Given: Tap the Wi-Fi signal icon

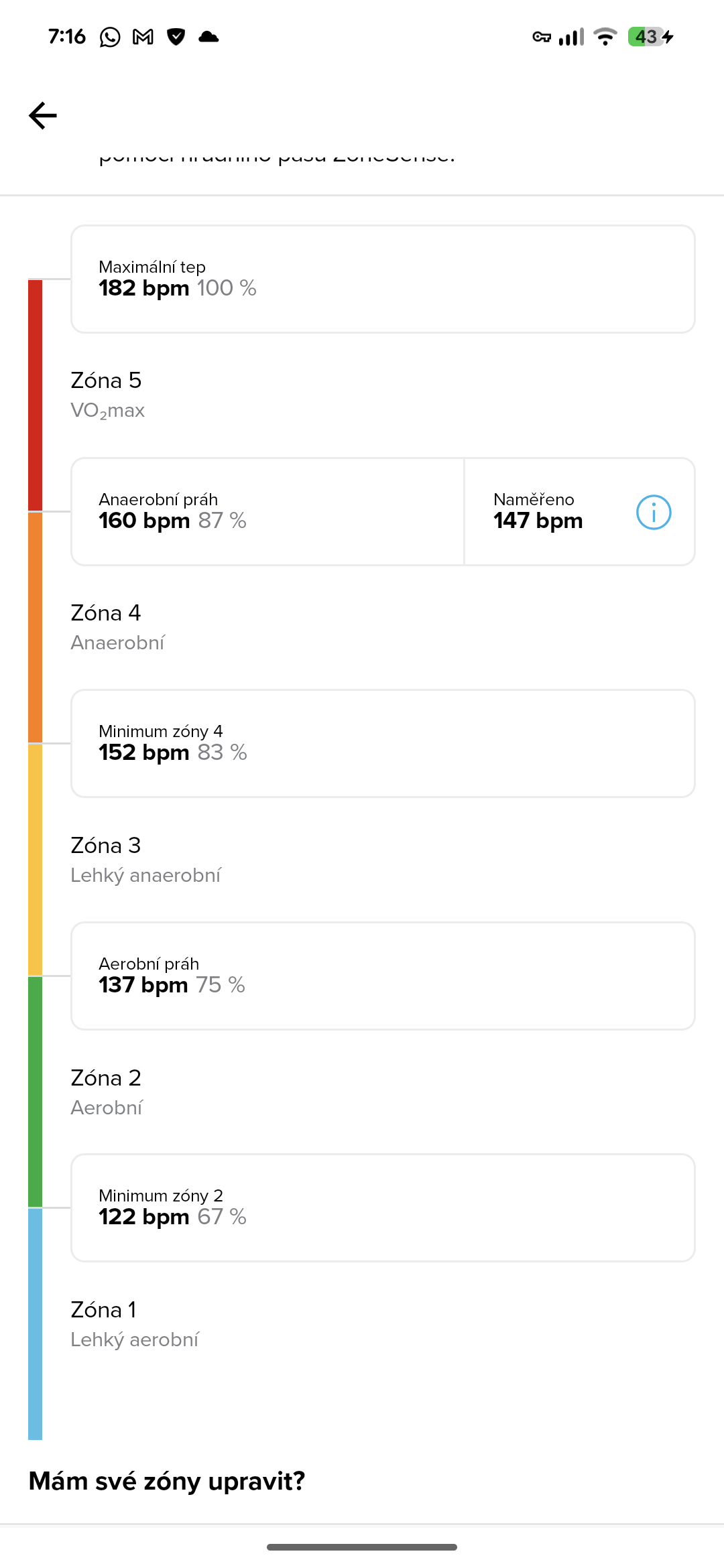Looking at the screenshot, I should (x=605, y=37).
